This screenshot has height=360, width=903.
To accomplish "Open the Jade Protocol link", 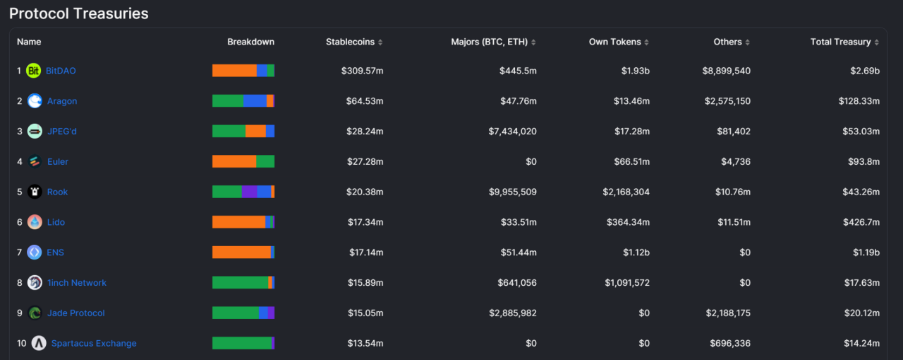I will coord(76,313).
